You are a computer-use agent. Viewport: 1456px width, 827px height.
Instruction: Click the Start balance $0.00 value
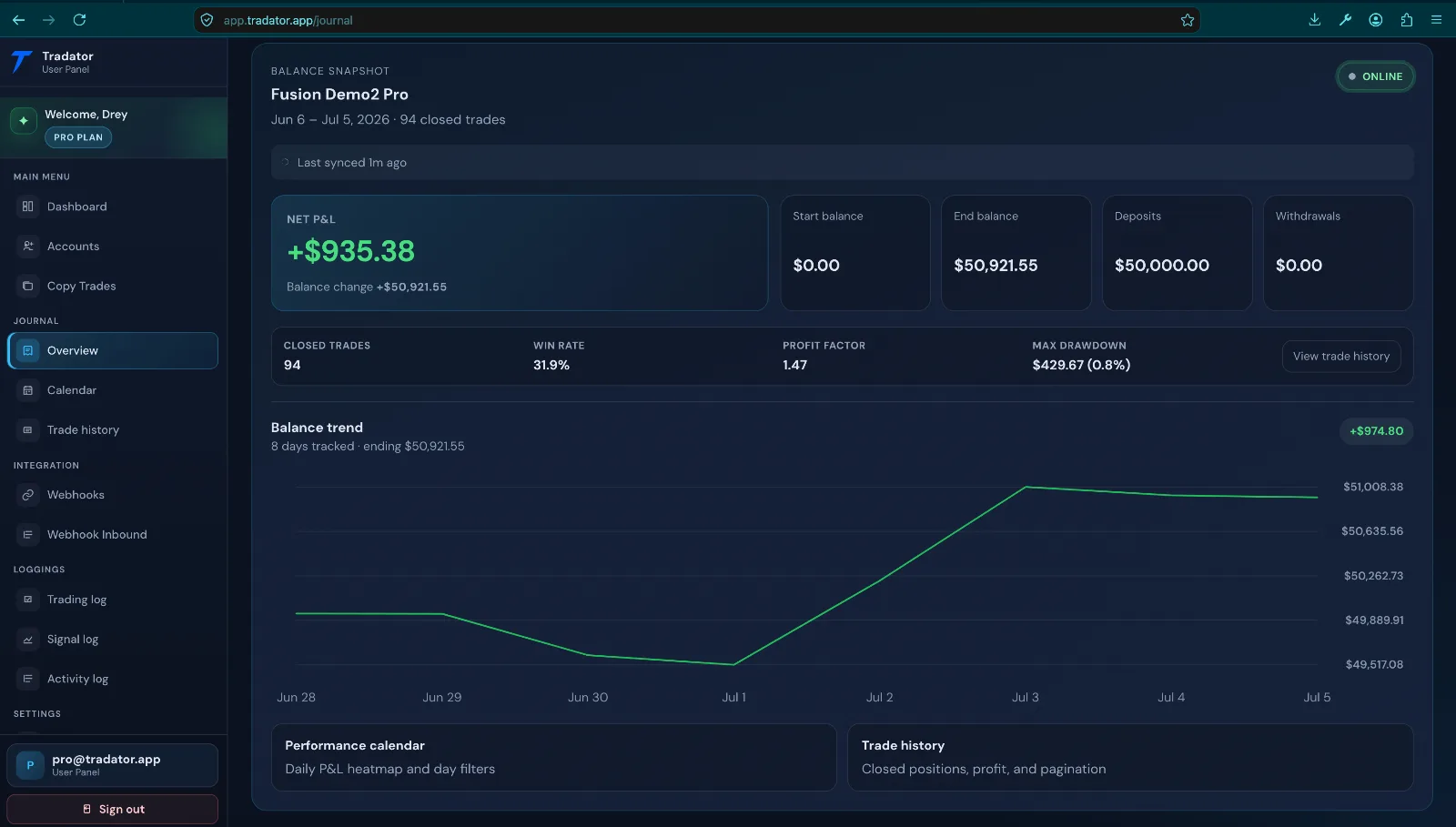816,266
